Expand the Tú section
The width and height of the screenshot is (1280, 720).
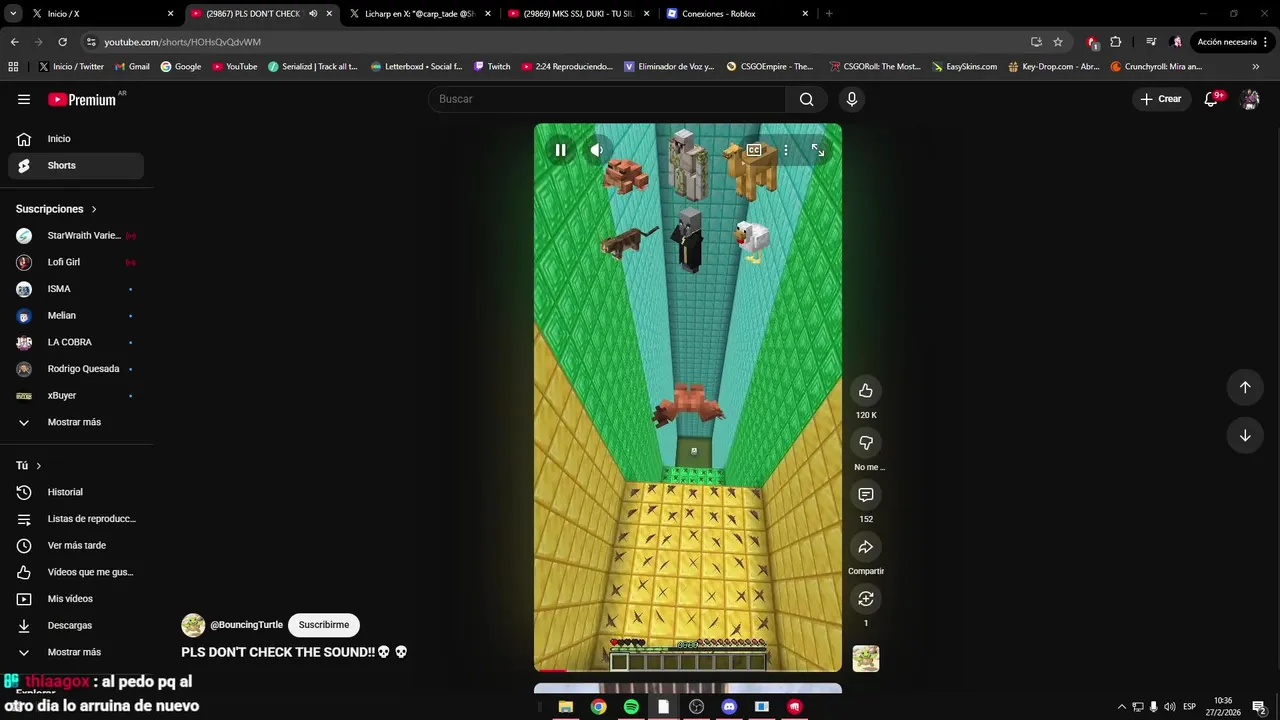pos(29,466)
